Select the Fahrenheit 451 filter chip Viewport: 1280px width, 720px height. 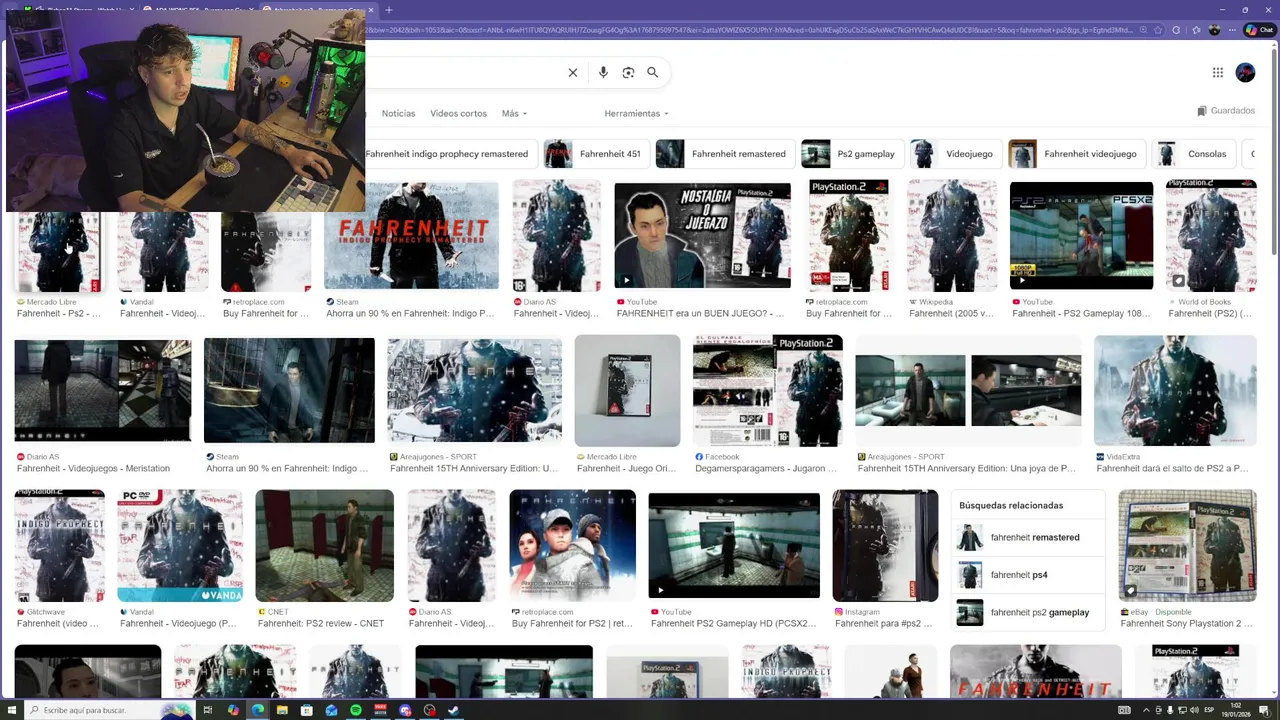tap(595, 154)
